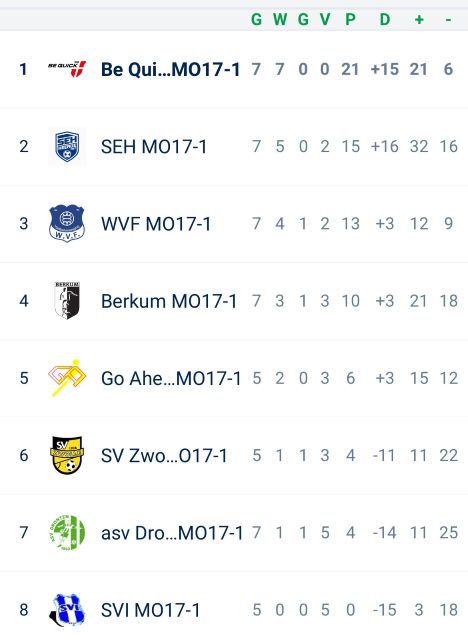The height and width of the screenshot is (644, 468).
Task: Click the plus goals-for column header
Action: (x=419, y=19)
